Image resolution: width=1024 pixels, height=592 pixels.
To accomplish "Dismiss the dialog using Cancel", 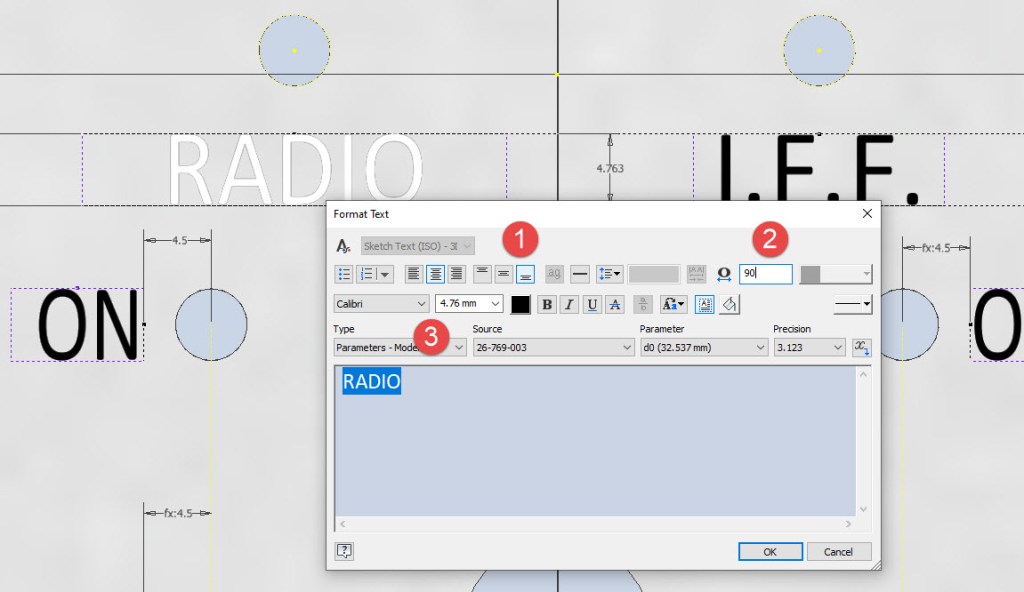I will pyautogui.click(x=838, y=551).
